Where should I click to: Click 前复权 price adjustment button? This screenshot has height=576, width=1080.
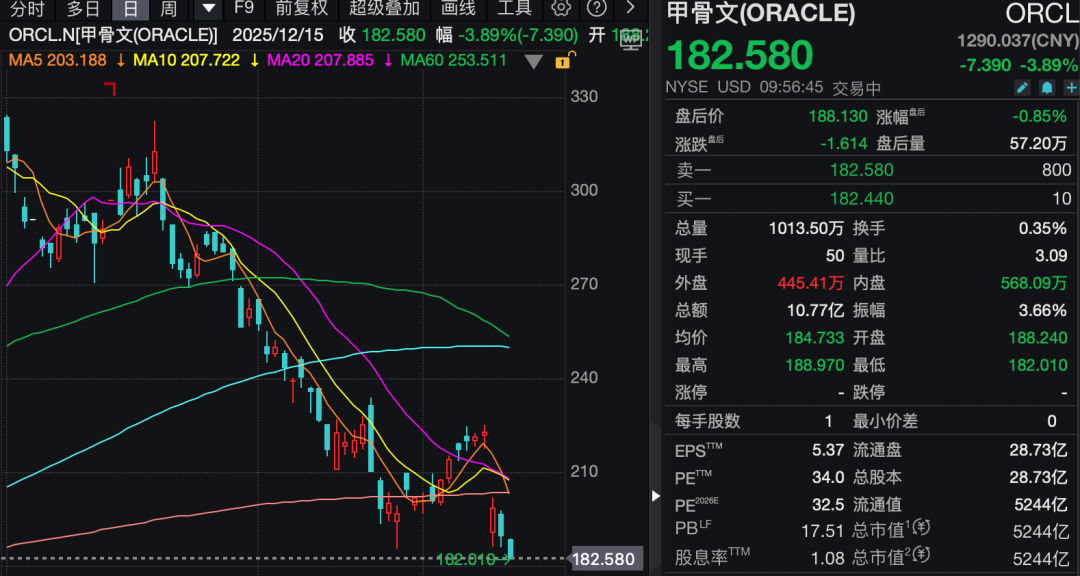(x=302, y=8)
